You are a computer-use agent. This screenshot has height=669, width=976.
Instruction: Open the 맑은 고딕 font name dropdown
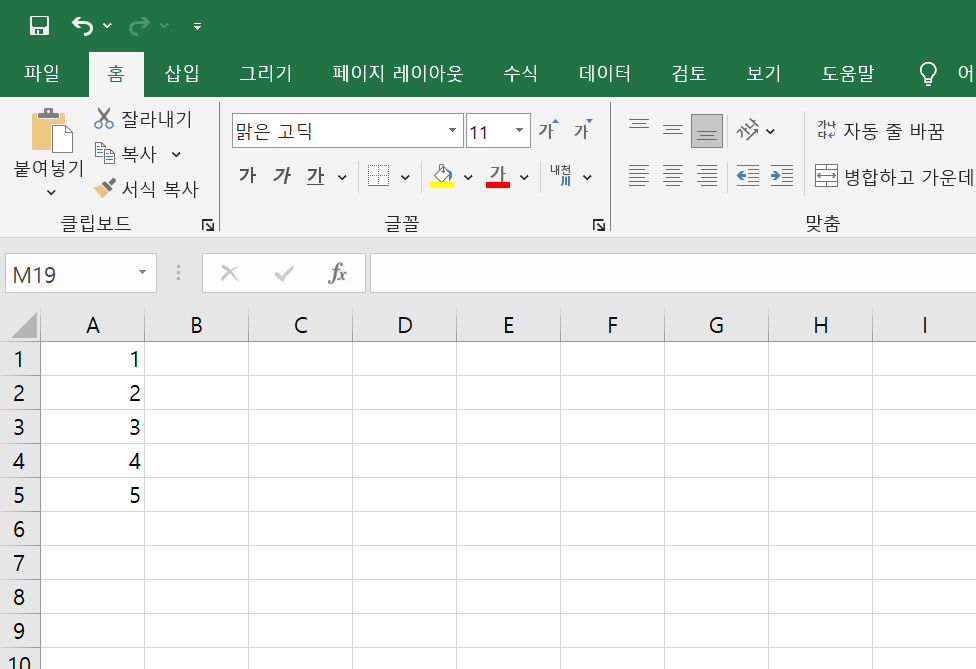coord(453,131)
